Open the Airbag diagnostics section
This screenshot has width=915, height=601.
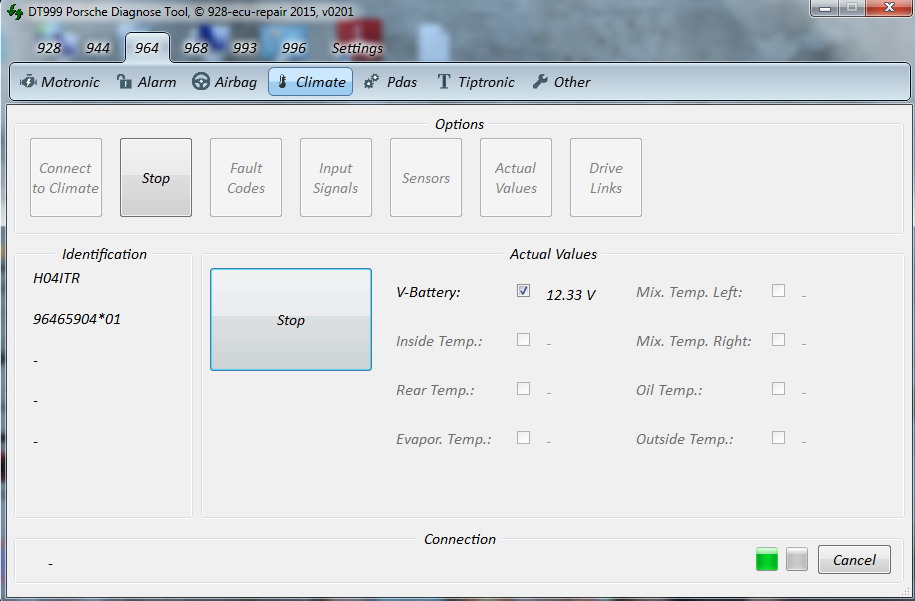click(224, 82)
